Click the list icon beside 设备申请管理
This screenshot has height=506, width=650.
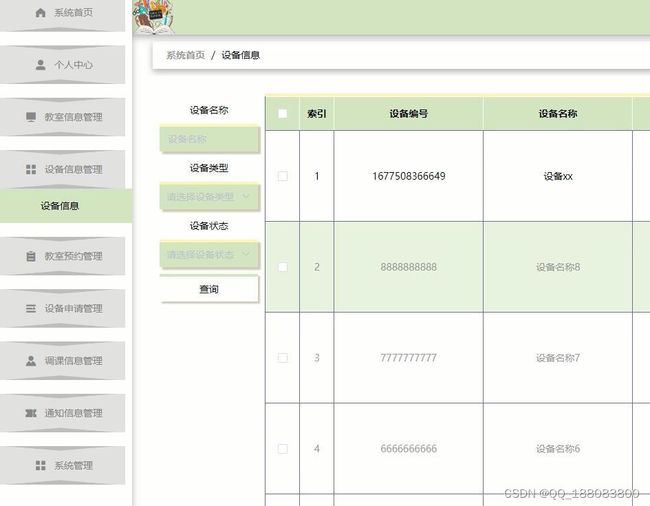[x=31, y=308]
